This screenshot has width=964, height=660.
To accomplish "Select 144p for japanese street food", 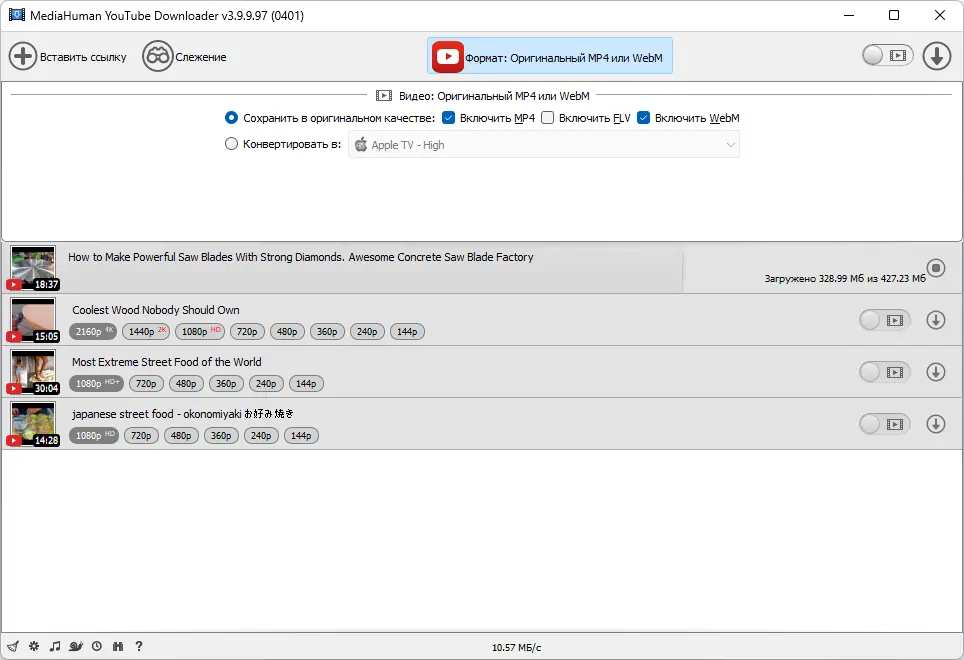I will pos(301,436).
